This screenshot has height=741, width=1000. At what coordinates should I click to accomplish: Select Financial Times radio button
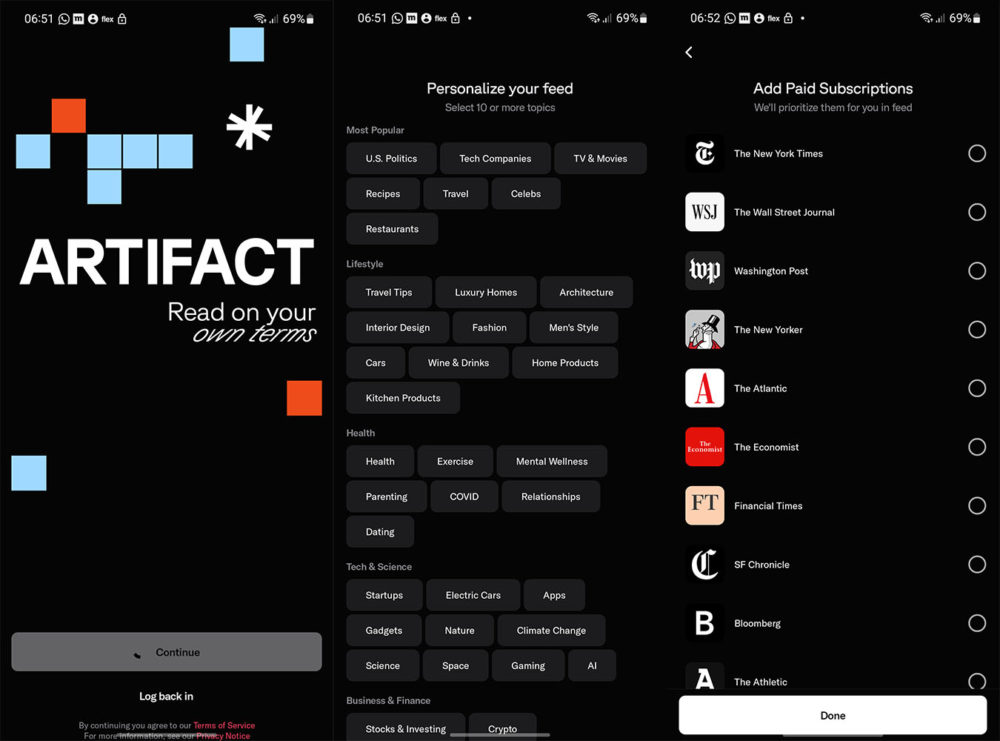(976, 506)
